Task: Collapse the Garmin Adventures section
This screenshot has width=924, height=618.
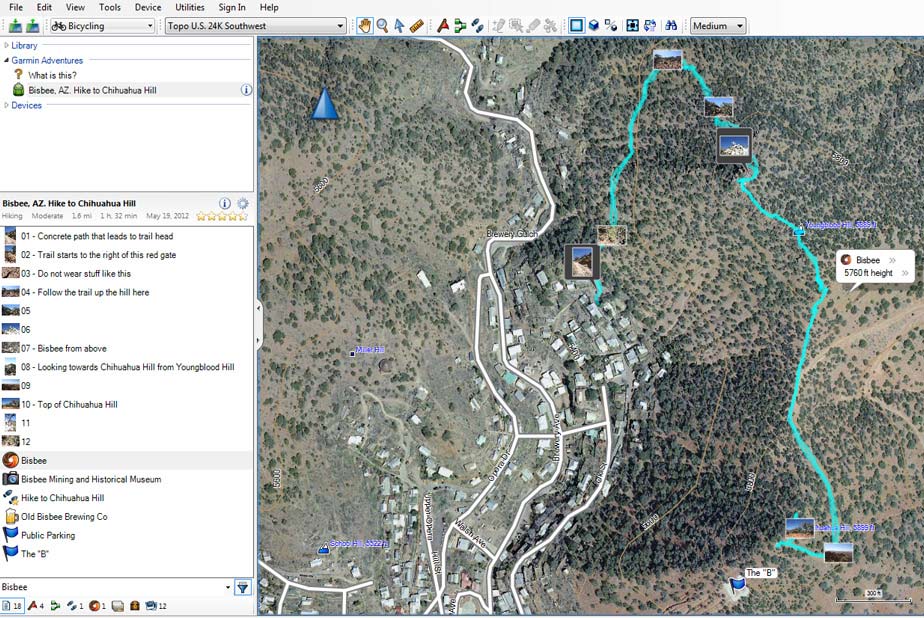Action: (x=6, y=60)
